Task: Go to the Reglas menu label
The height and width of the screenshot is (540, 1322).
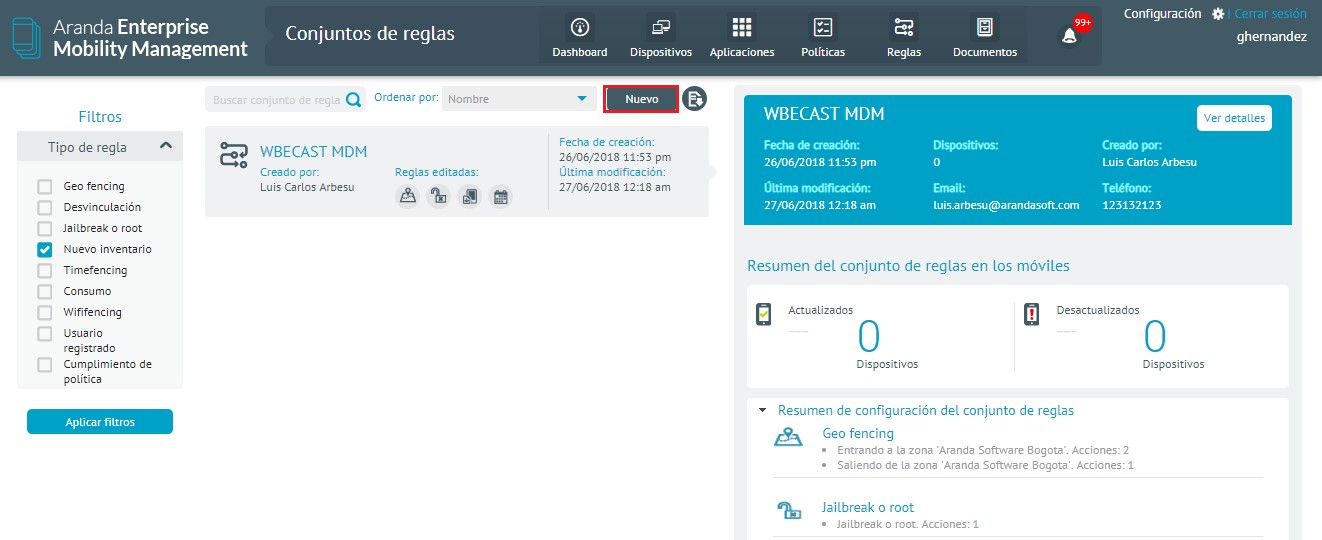Action: pyautogui.click(x=904, y=52)
